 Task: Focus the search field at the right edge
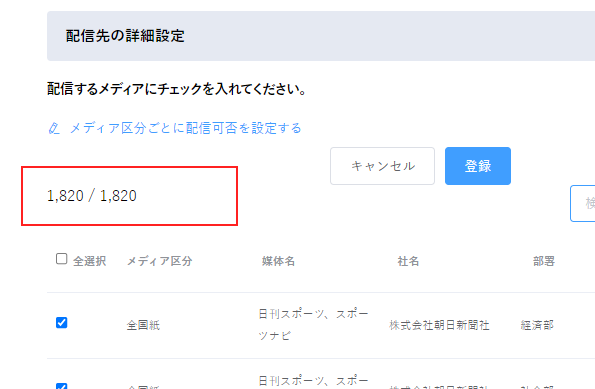pyautogui.click(x=583, y=203)
